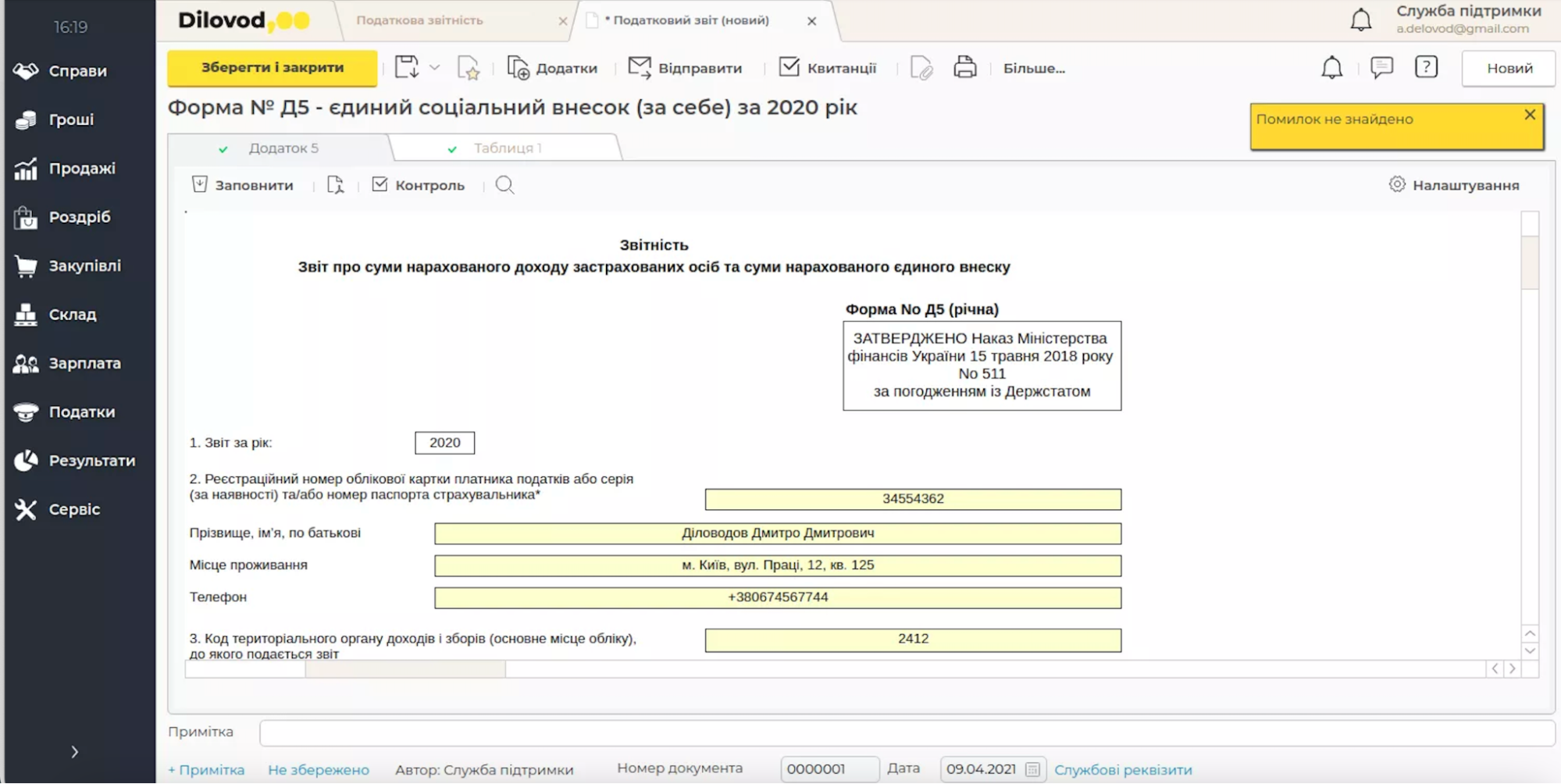Click the horizontal scrollbar thumb of form
Viewport: 1561px width, 784px height.
(405, 669)
